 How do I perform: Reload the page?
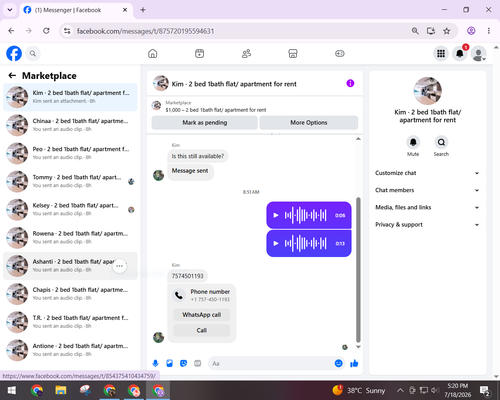tap(46, 31)
